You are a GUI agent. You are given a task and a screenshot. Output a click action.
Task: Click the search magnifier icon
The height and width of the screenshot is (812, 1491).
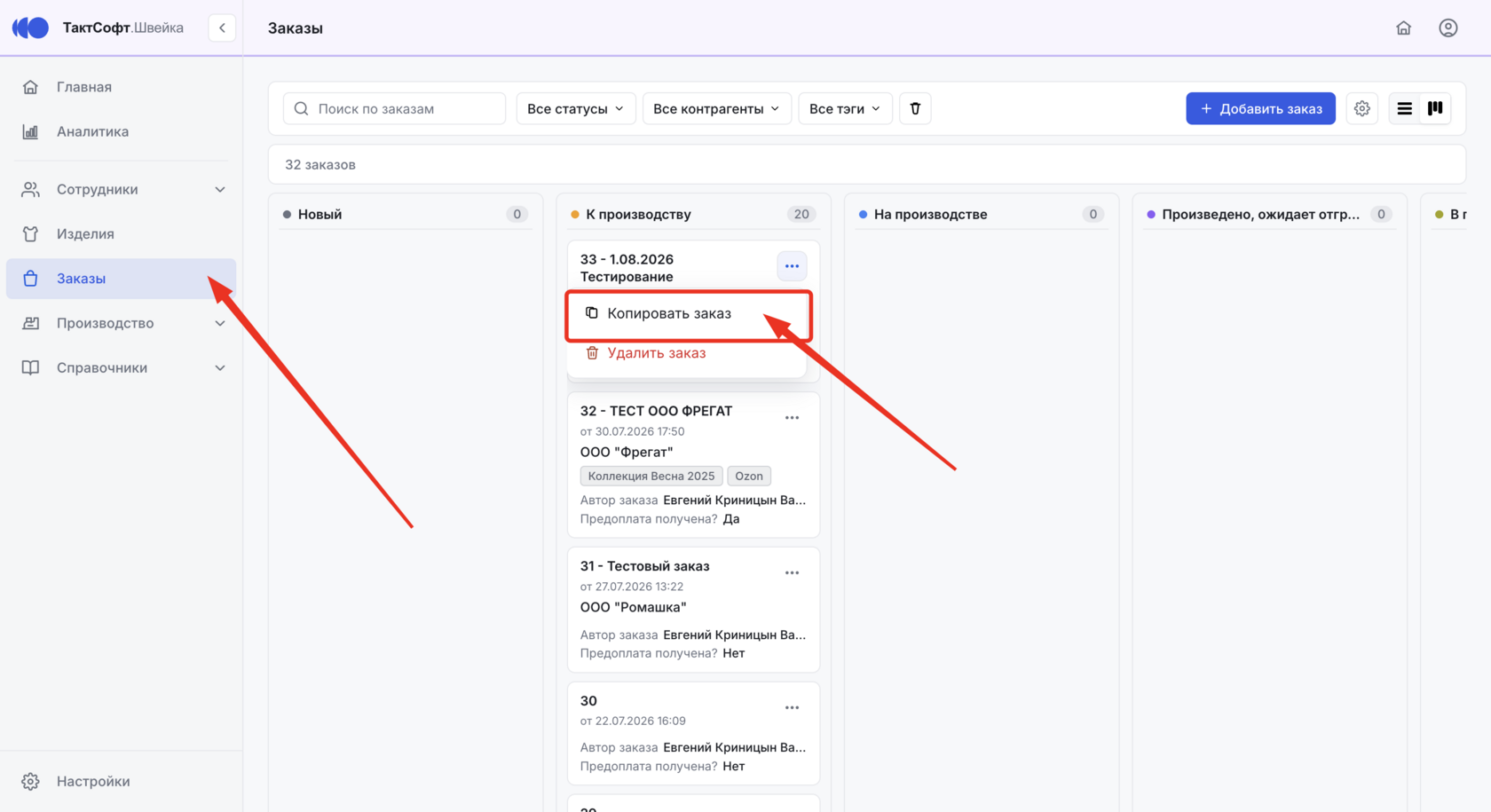tap(301, 108)
